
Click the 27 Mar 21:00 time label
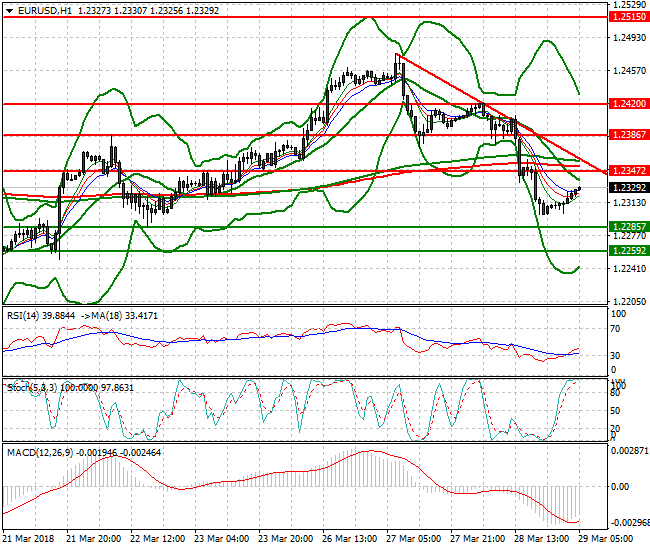[x=478, y=539]
